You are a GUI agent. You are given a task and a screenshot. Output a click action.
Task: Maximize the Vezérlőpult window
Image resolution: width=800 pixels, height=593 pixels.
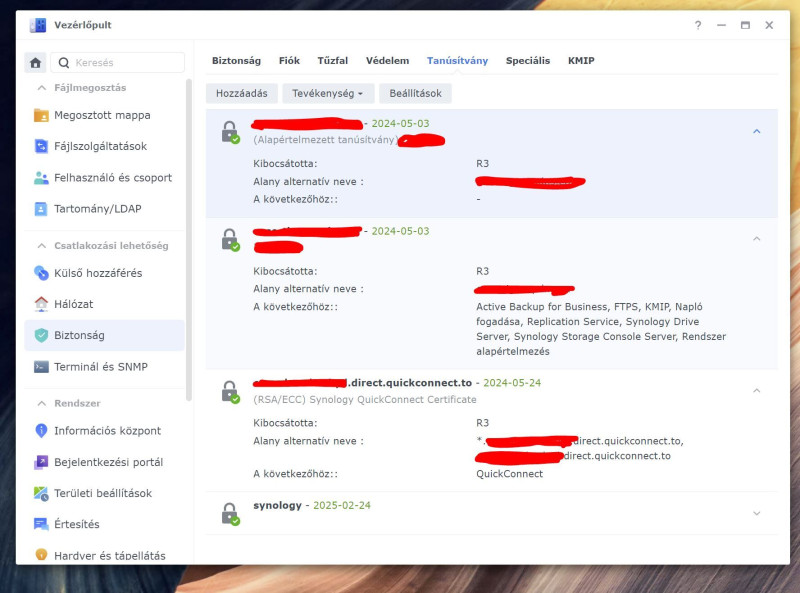tap(745, 25)
